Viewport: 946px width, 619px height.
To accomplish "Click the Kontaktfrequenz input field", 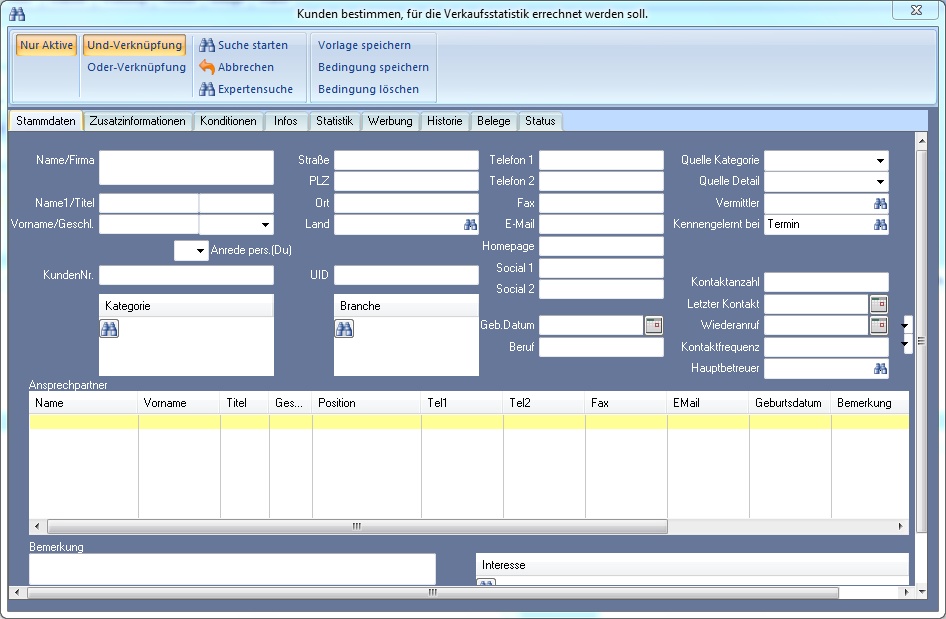I will click(827, 347).
